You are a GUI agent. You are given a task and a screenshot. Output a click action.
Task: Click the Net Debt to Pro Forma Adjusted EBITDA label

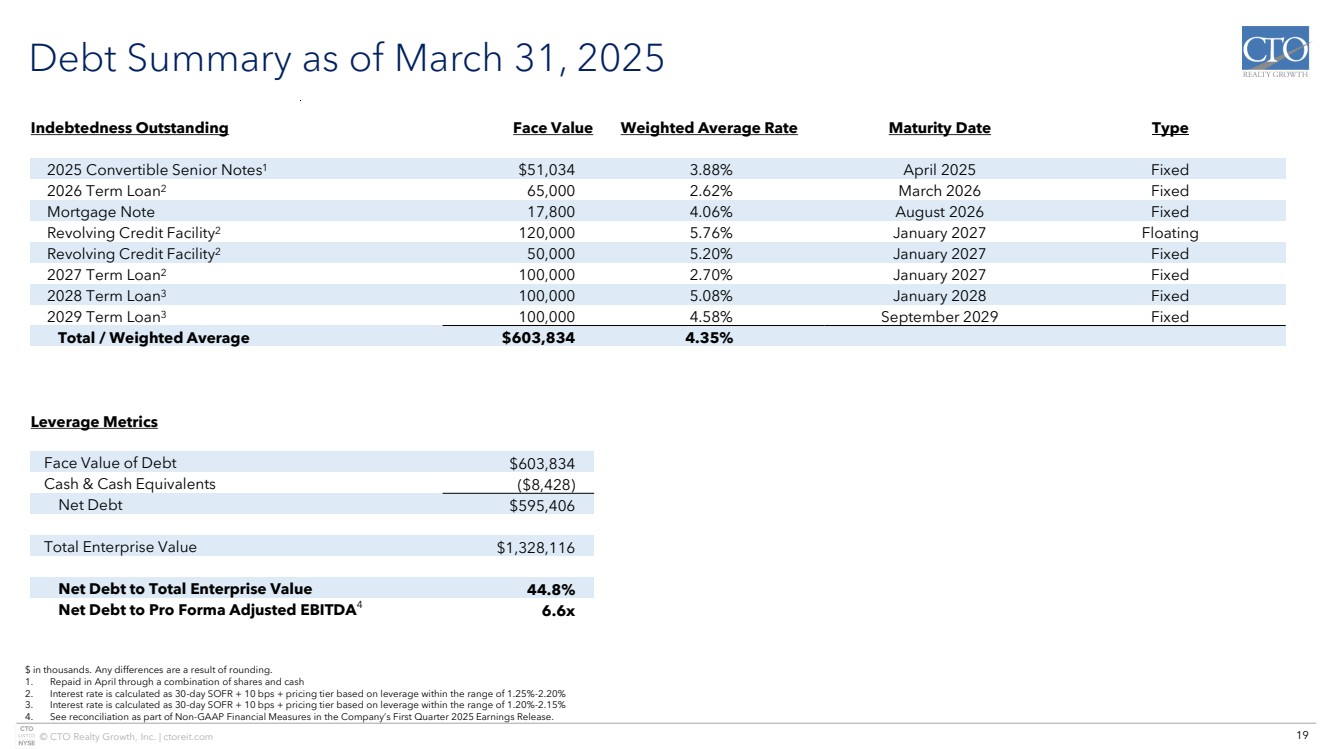pos(208,610)
